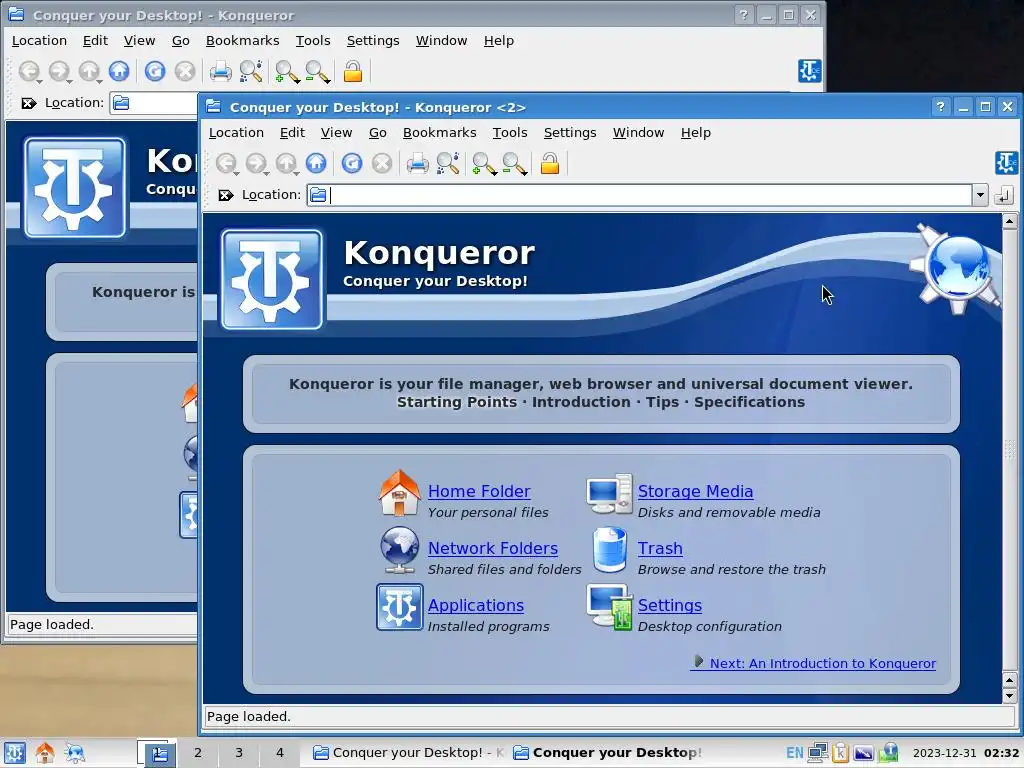The image size is (1024, 768).
Task: Open Edit menu in Konqueror <2>
Action: (293, 133)
